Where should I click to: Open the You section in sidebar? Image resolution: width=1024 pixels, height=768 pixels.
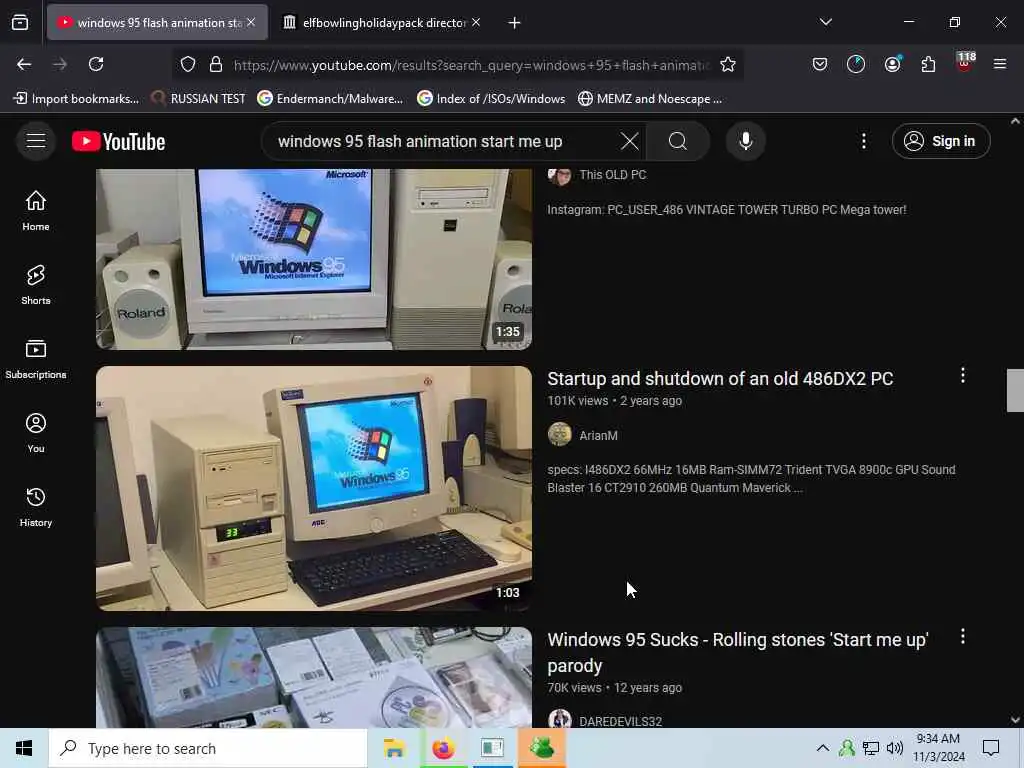tap(36, 432)
